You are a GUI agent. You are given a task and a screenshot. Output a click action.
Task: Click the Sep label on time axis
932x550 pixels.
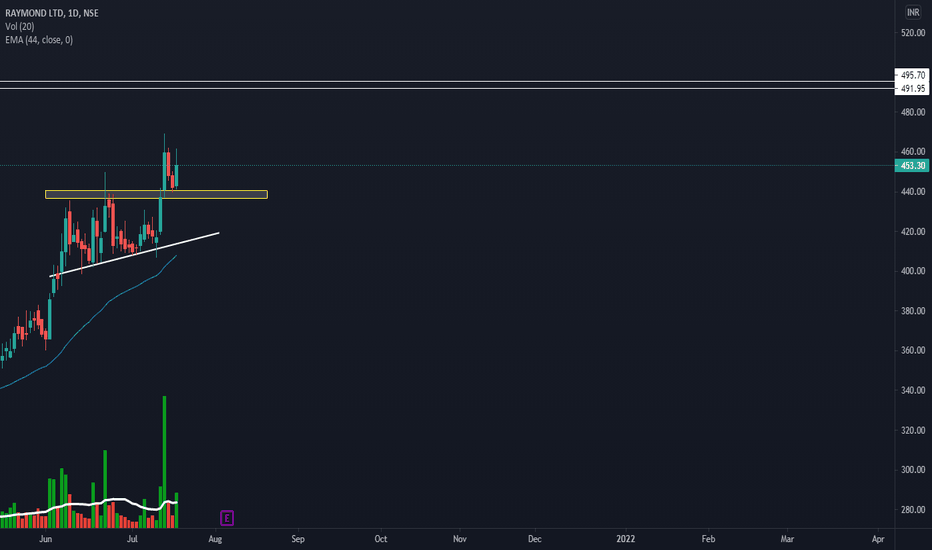[298, 539]
